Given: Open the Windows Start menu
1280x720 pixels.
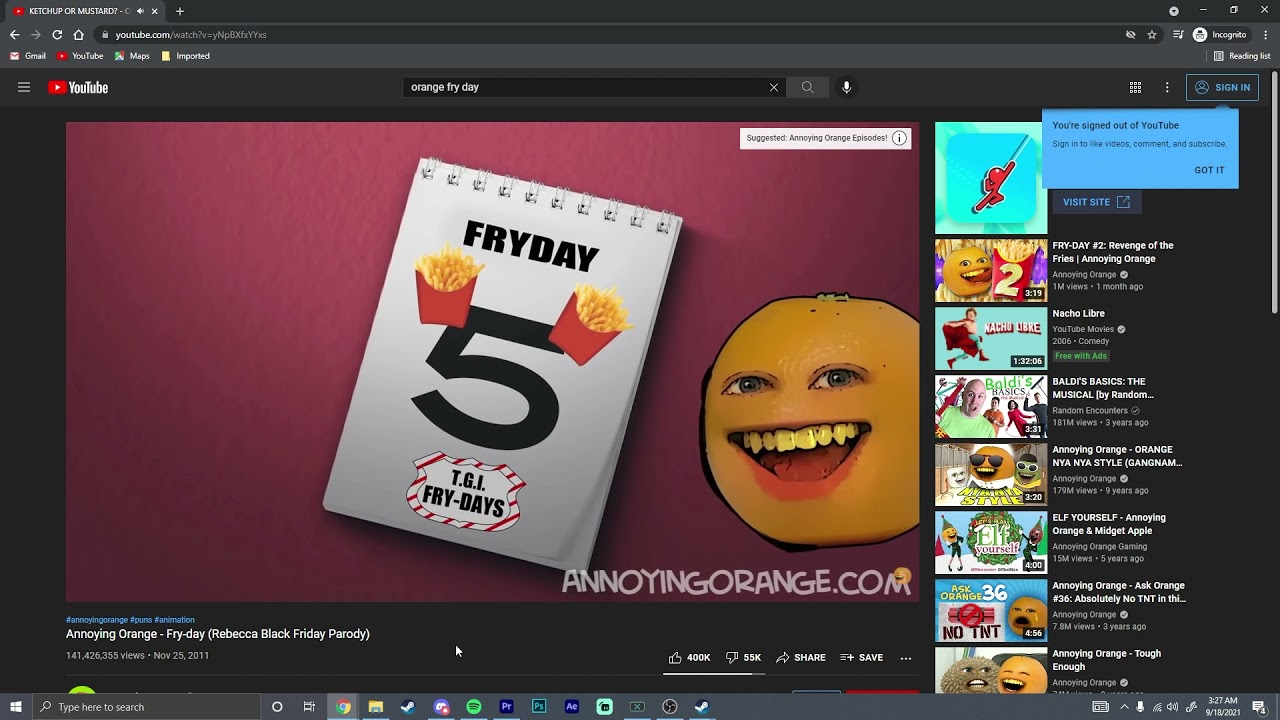Looking at the screenshot, I should pos(16,707).
